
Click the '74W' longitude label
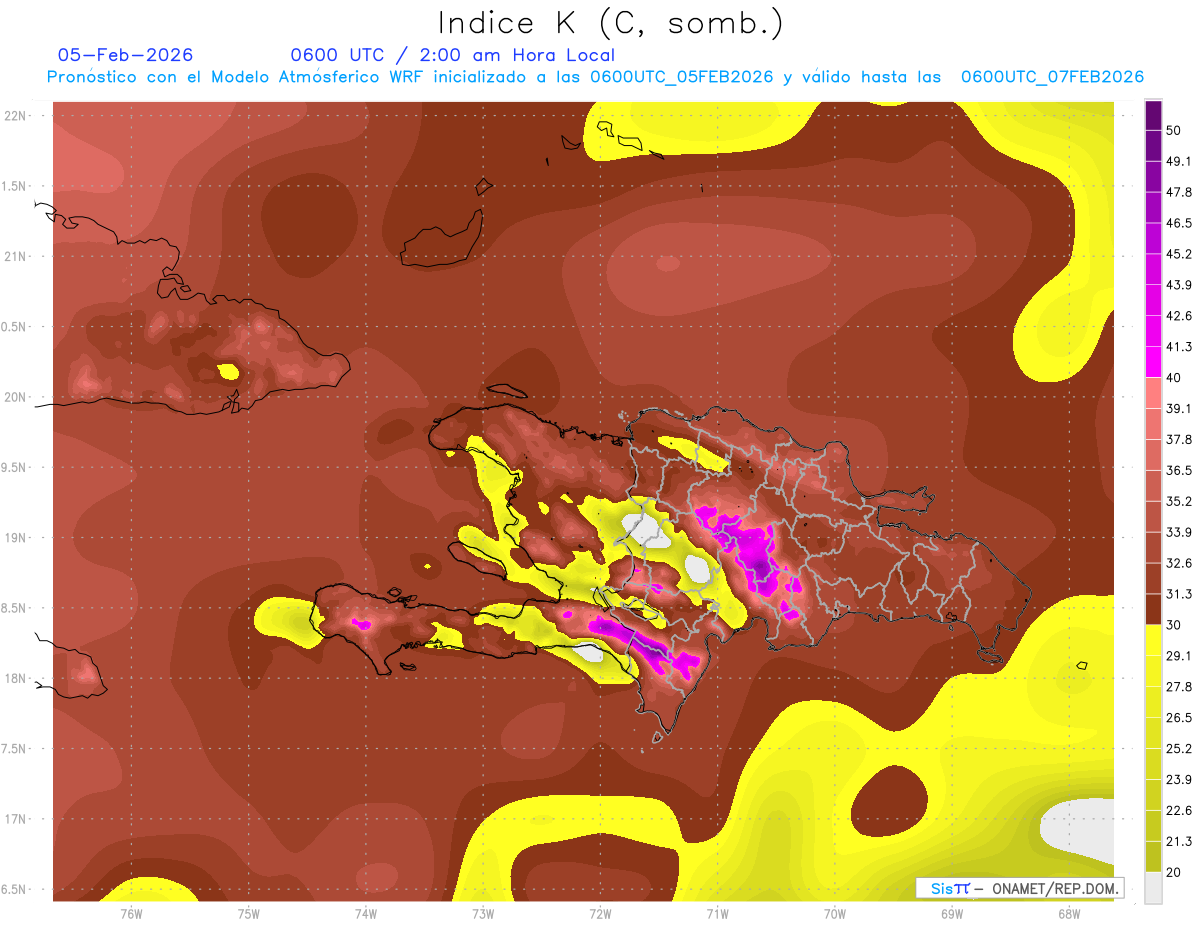365,912
